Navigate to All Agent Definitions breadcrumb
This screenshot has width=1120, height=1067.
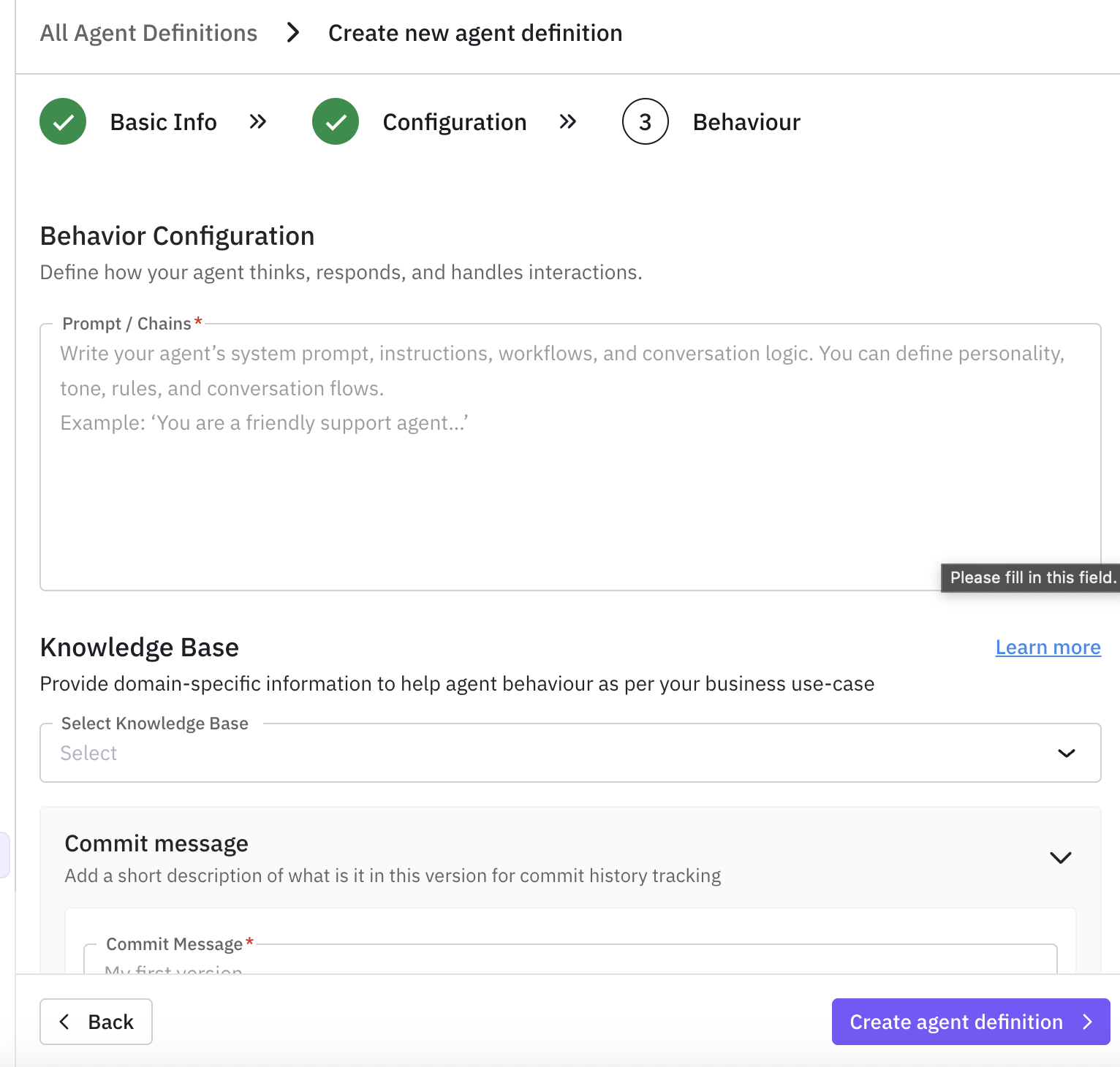click(x=148, y=32)
